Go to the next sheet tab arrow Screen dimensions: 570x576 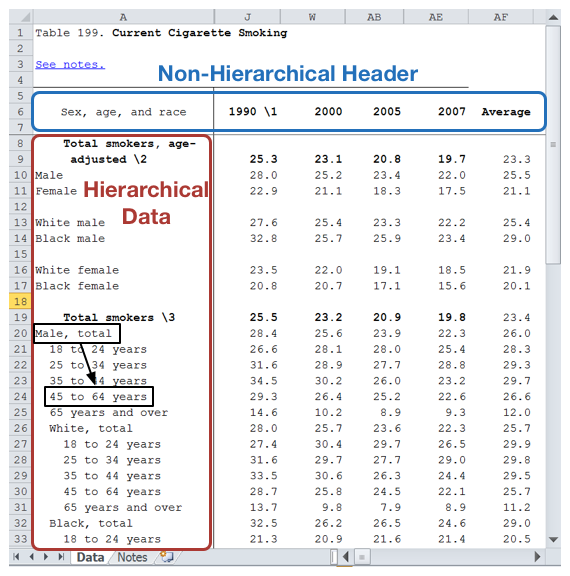pos(46,557)
